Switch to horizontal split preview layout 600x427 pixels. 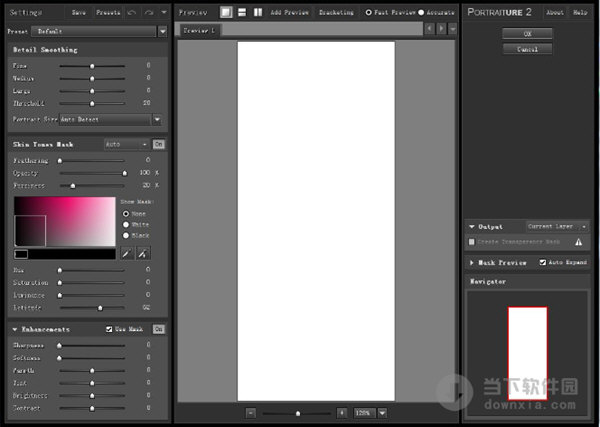pos(242,12)
